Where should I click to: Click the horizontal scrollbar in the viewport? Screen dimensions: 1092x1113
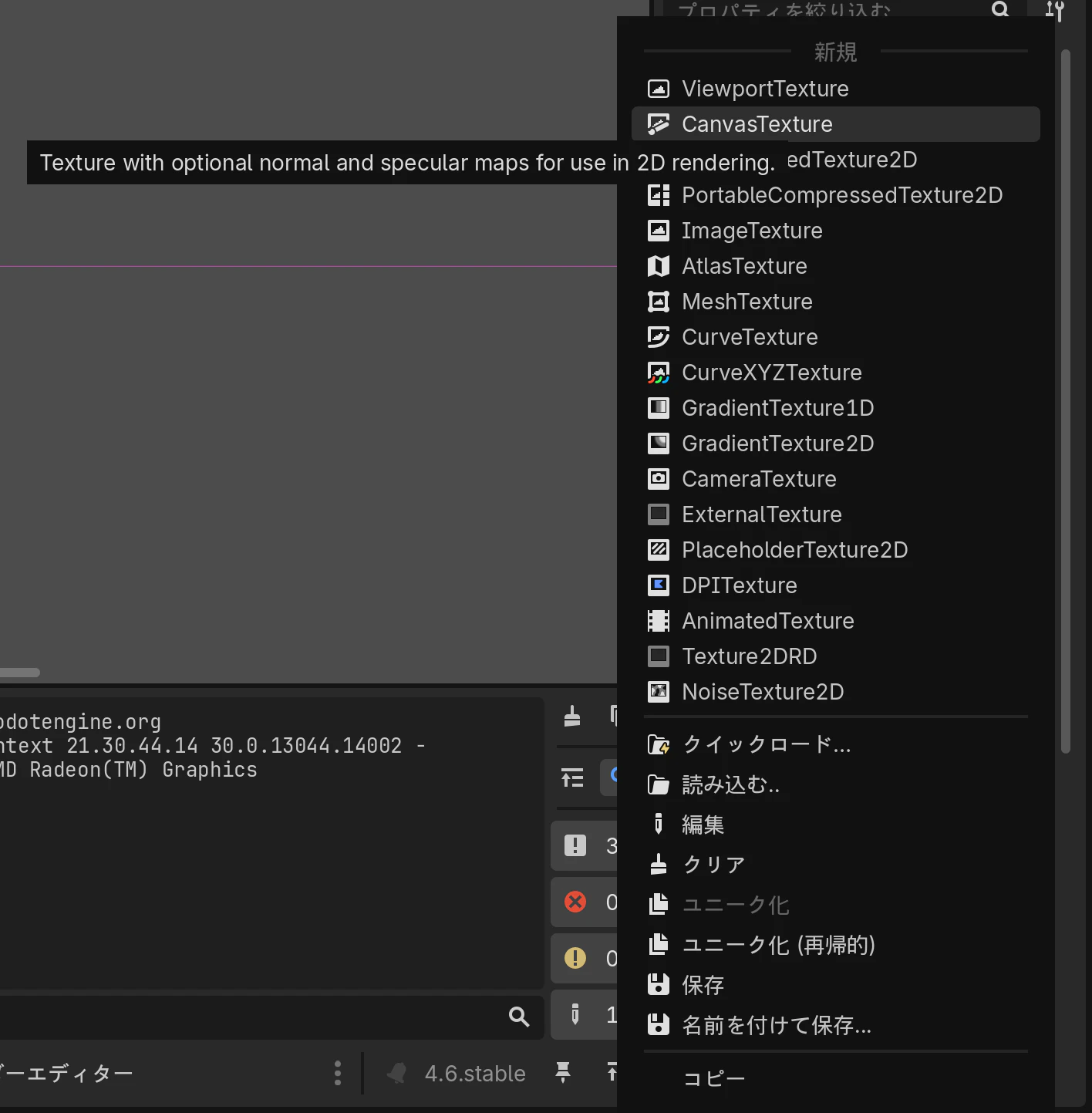[19, 673]
